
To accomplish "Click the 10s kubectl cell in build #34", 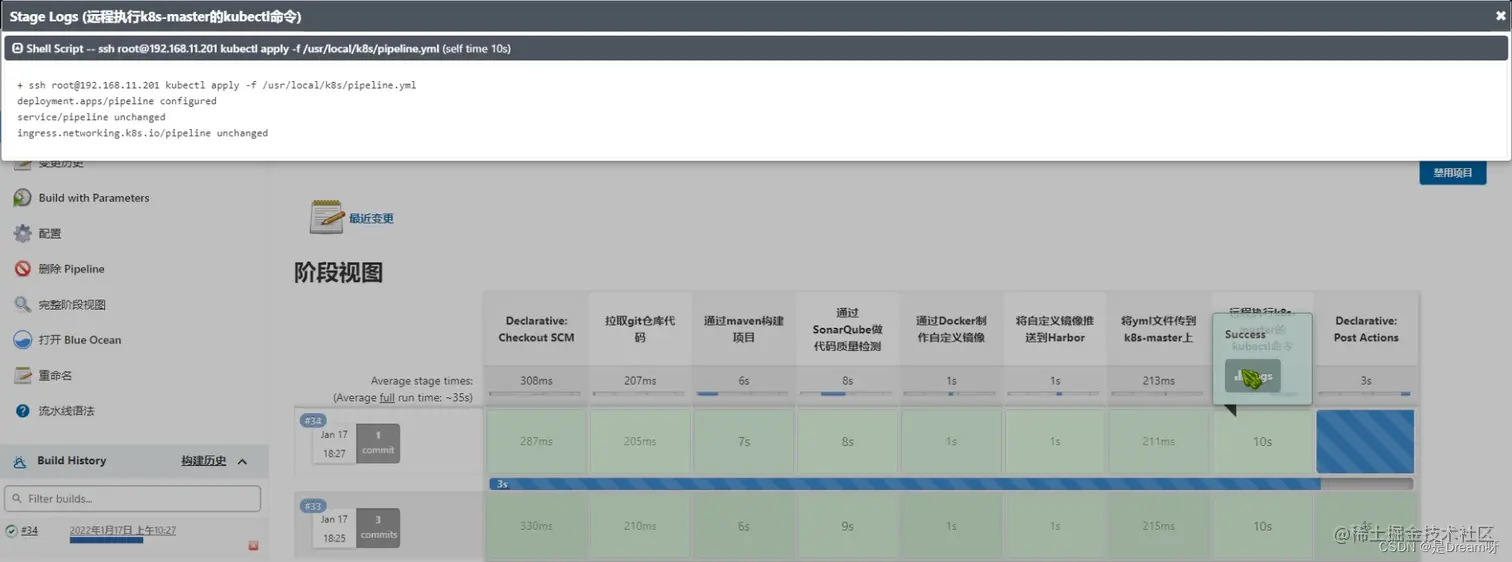I will [1262, 441].
